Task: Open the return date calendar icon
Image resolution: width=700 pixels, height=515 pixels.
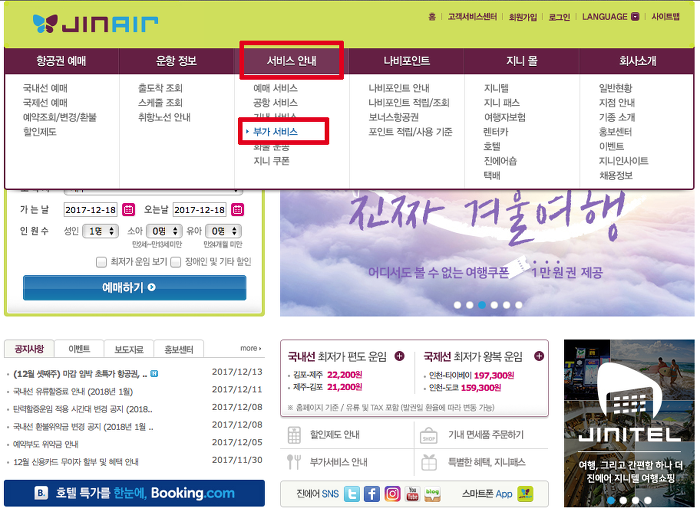Action: tap(238, 209)
